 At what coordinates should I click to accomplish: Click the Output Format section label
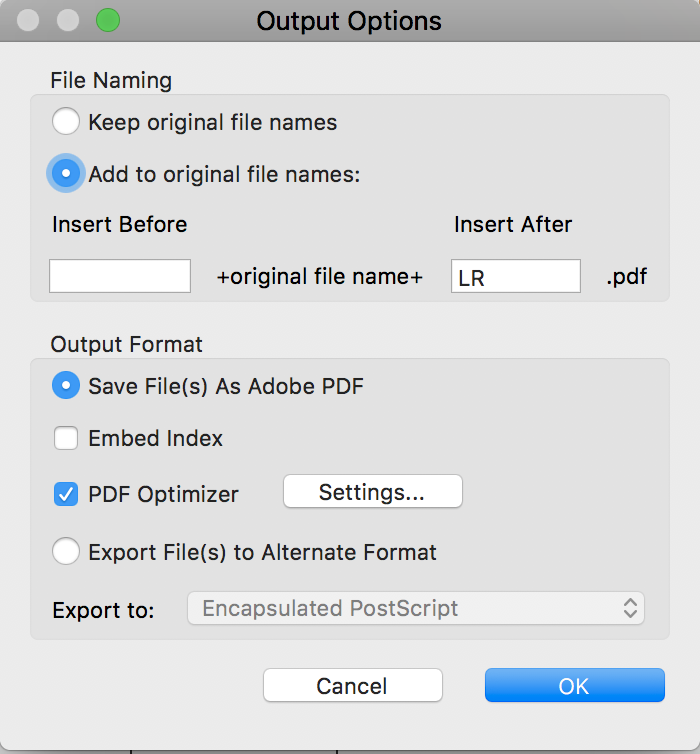pos(126,345)
